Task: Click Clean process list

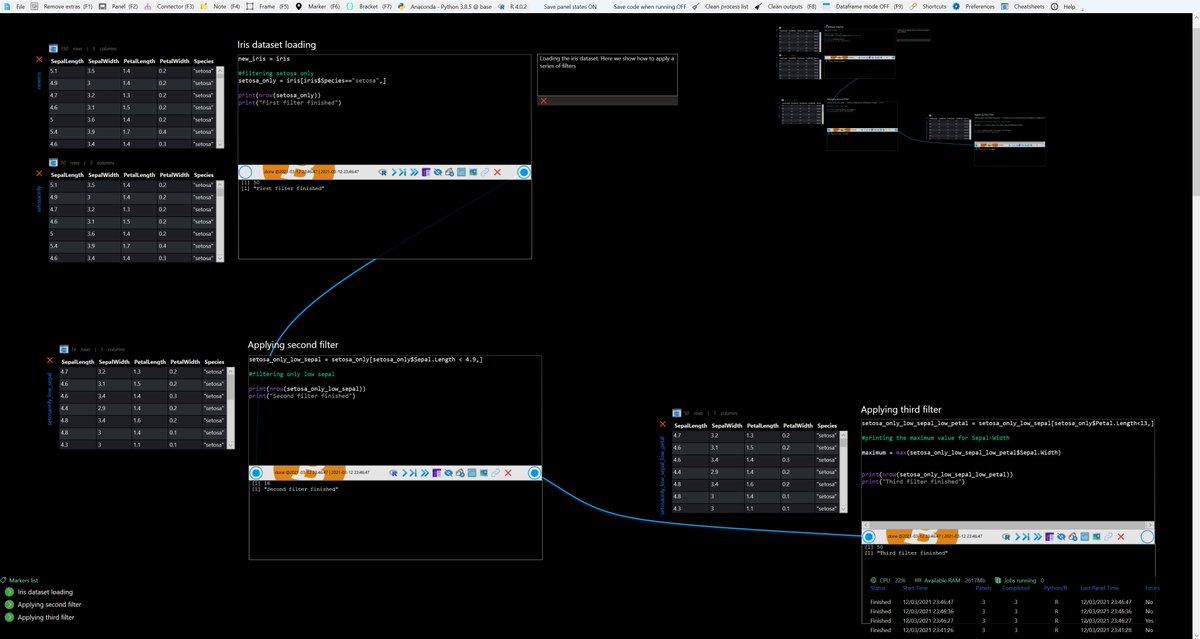Action: [x=720, y=6]
